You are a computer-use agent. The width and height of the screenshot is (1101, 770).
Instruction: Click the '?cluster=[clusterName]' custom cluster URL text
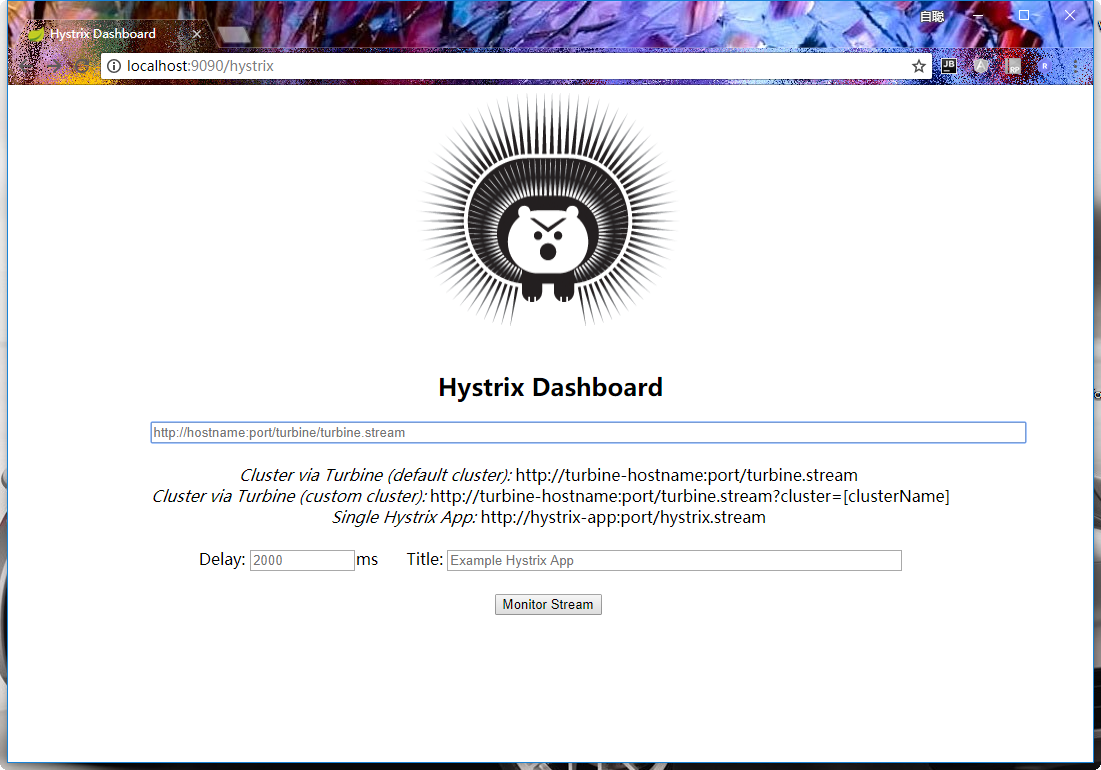pyautogui.click(x=861, y=496)
